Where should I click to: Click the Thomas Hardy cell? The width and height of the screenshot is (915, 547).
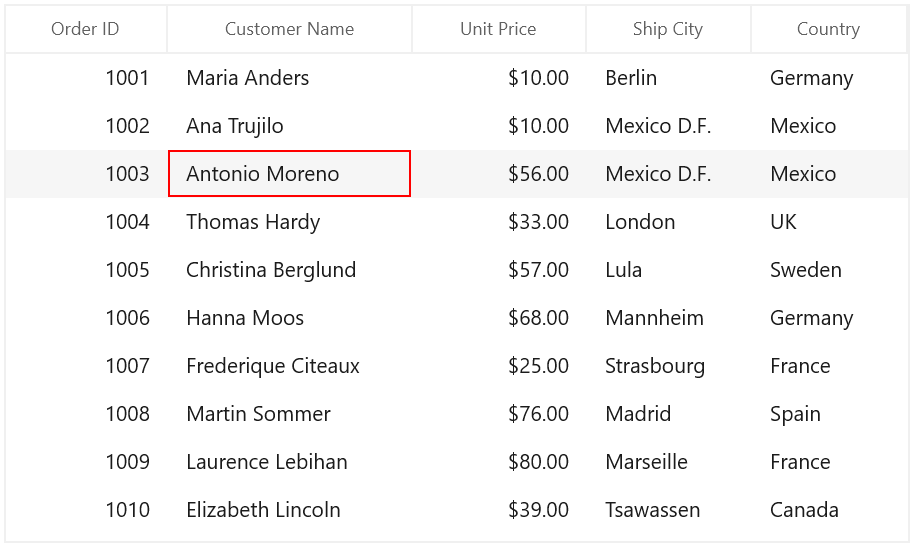289,222
